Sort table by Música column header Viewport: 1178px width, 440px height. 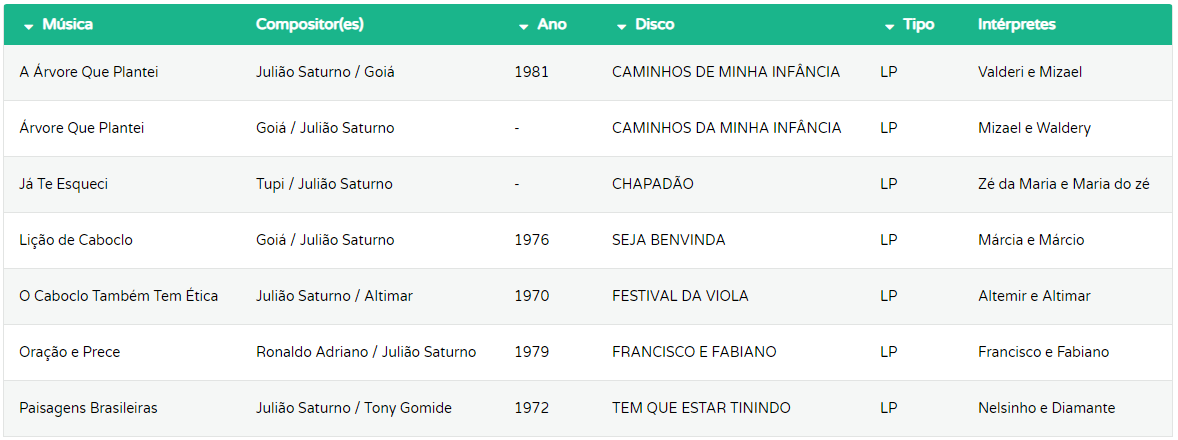68,25
